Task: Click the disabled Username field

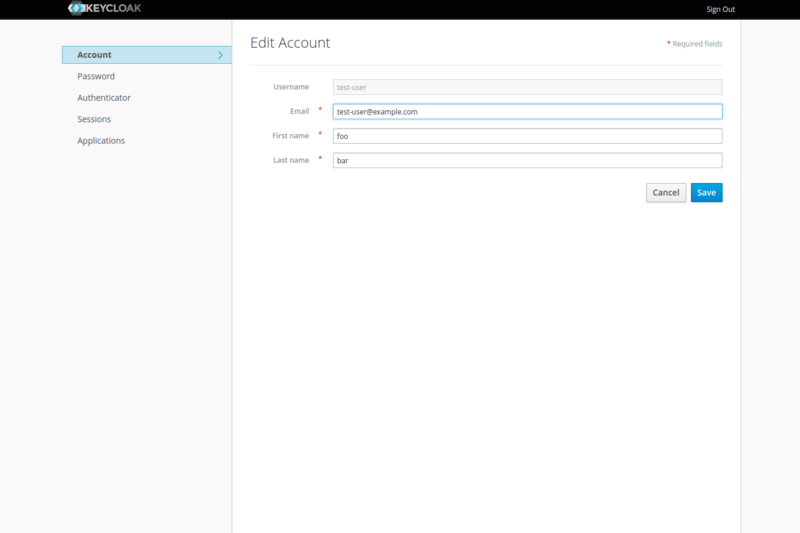Action: 528,87
